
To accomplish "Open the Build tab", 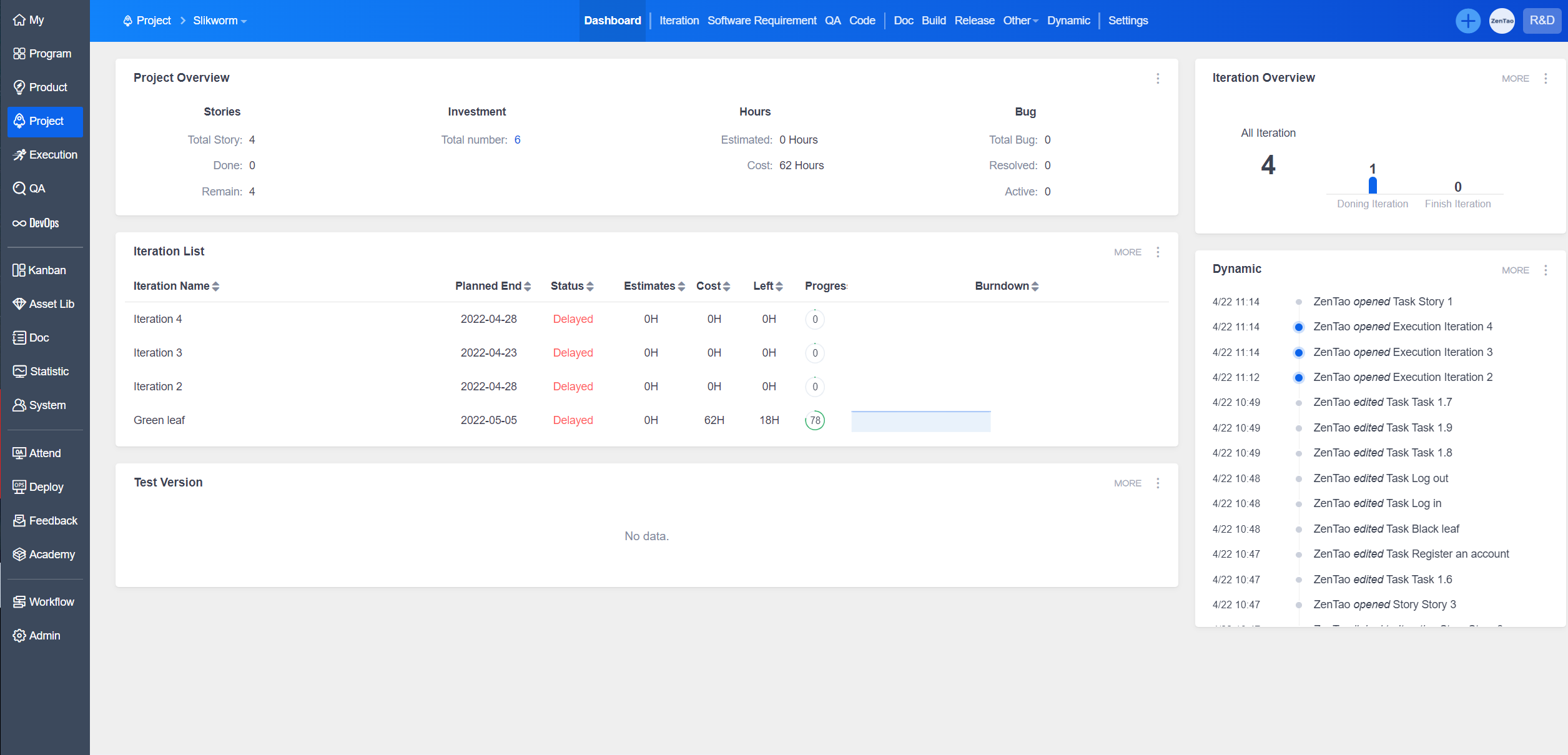I will 934,21.
